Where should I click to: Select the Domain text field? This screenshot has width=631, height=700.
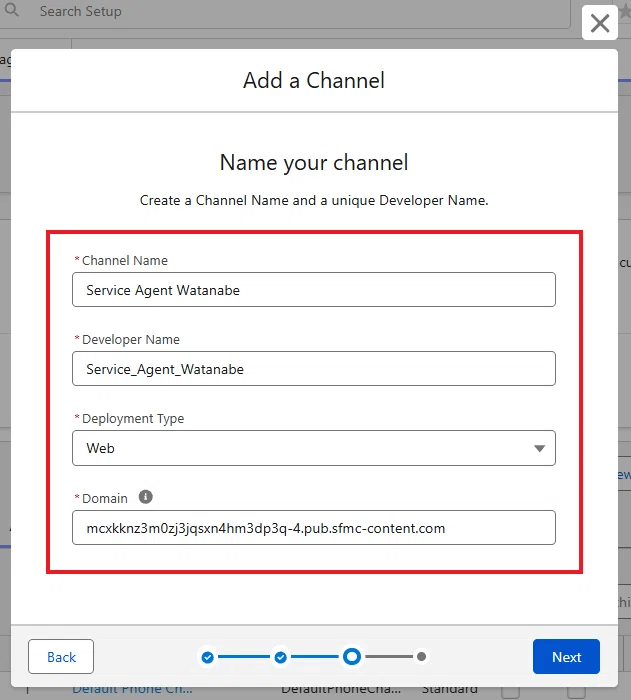point(314,528)
